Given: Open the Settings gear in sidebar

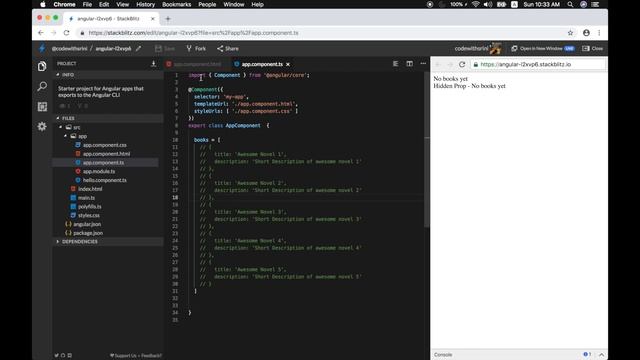Looking at the screenshot, I should tap(42, 127).
